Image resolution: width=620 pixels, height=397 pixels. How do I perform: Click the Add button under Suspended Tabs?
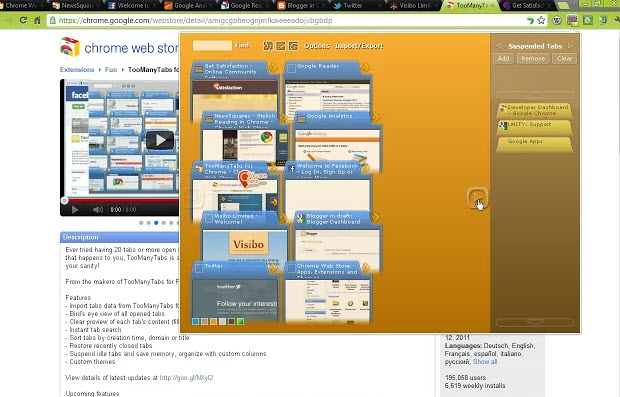503,59
